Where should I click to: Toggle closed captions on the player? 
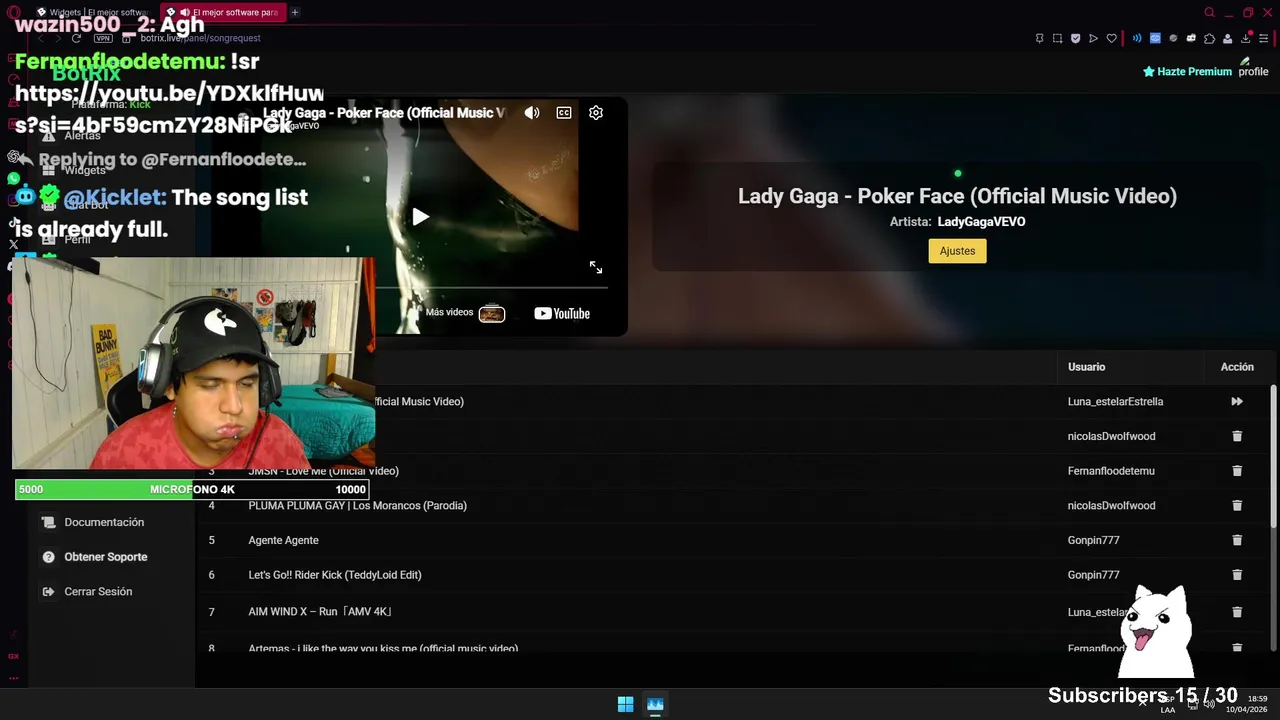[564, 113]
